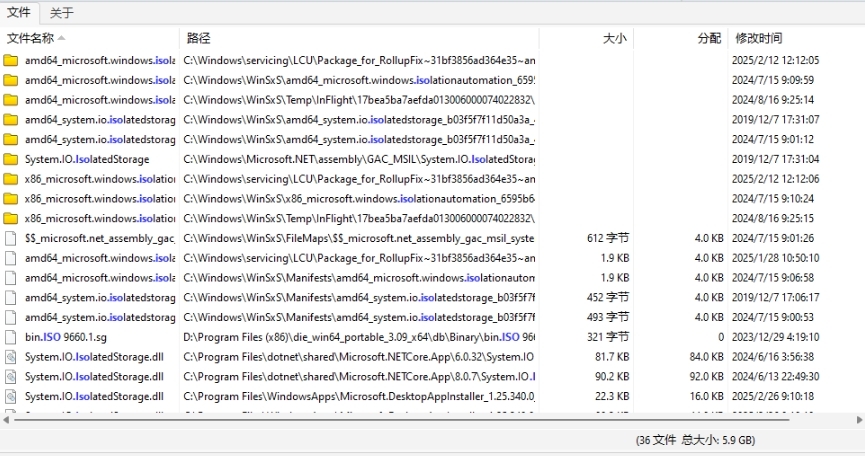
Task: Click file icon of row dated 2024/7/15 9:06:58
Action: (10, 278)
